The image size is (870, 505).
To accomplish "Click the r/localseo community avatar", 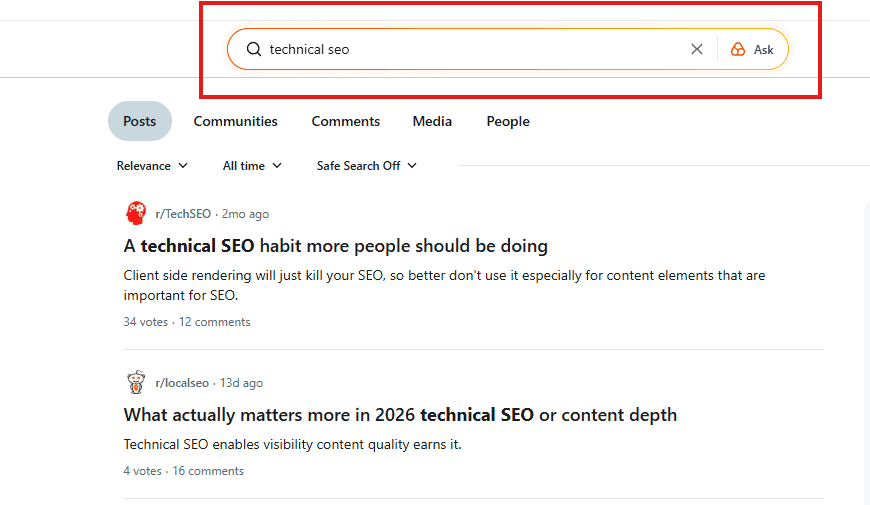I will 136,382.
